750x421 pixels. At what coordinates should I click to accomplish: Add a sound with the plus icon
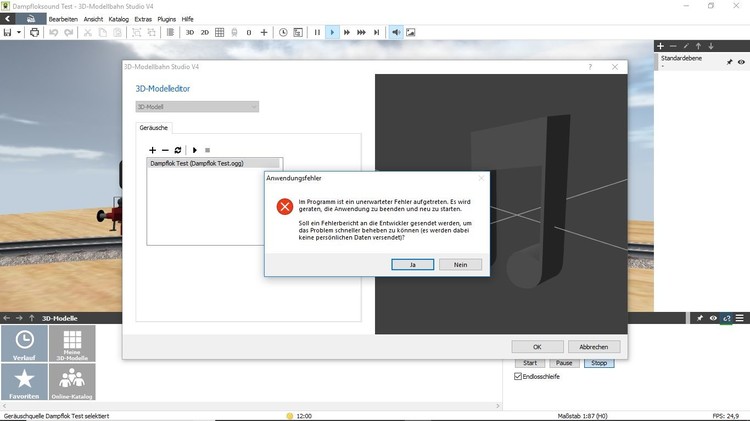[153, 150]
